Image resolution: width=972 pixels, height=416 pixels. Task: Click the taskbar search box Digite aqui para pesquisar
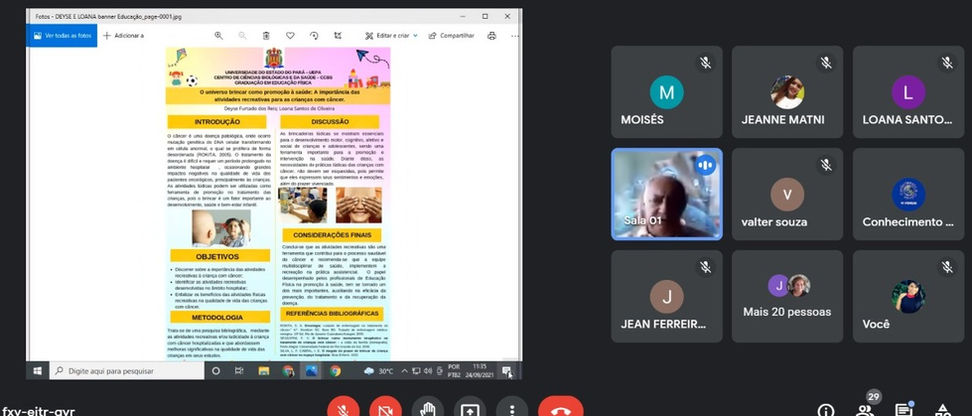point(126,371)
